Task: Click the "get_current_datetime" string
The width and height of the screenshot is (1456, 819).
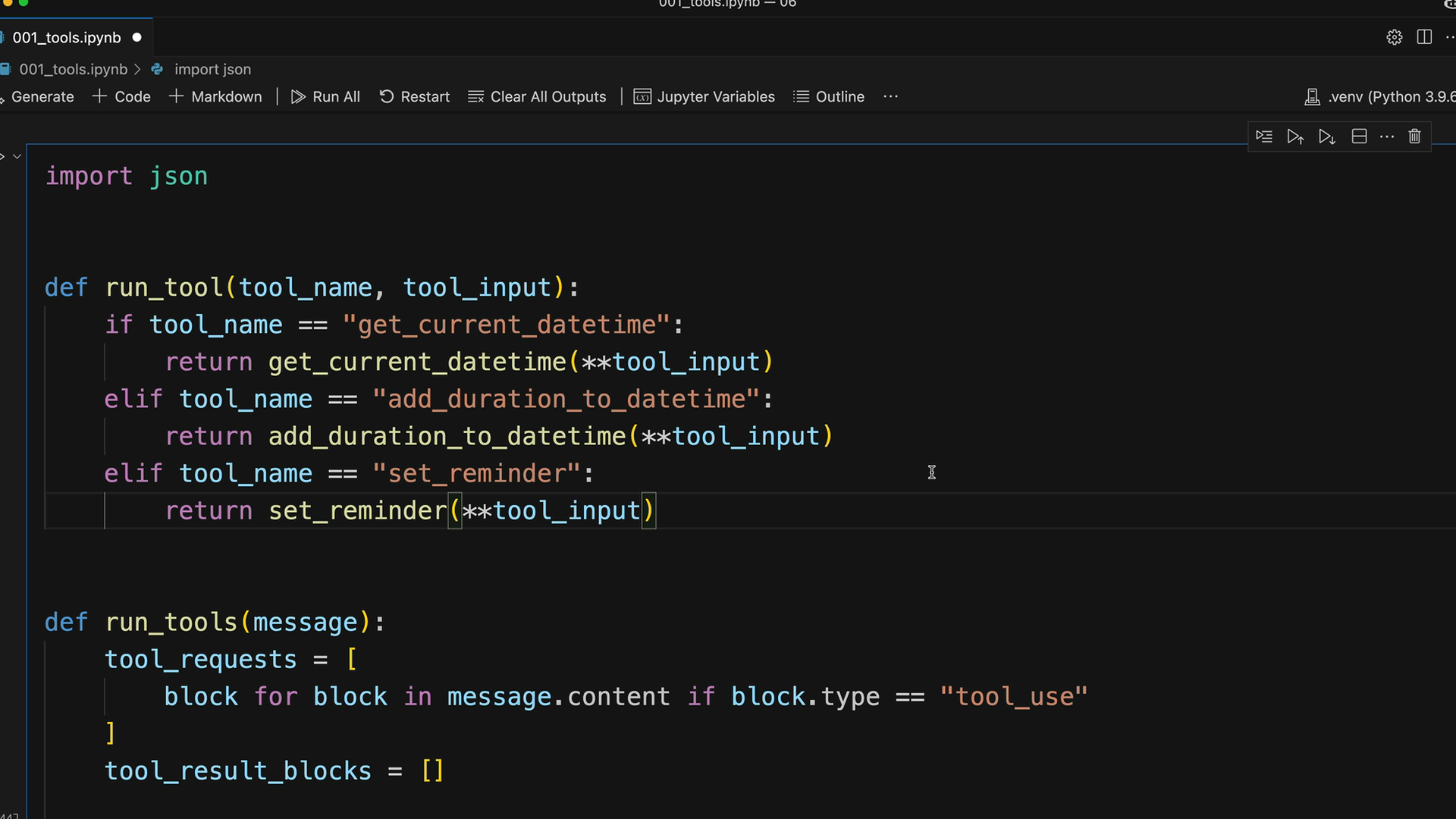Action: coord(507,325)
